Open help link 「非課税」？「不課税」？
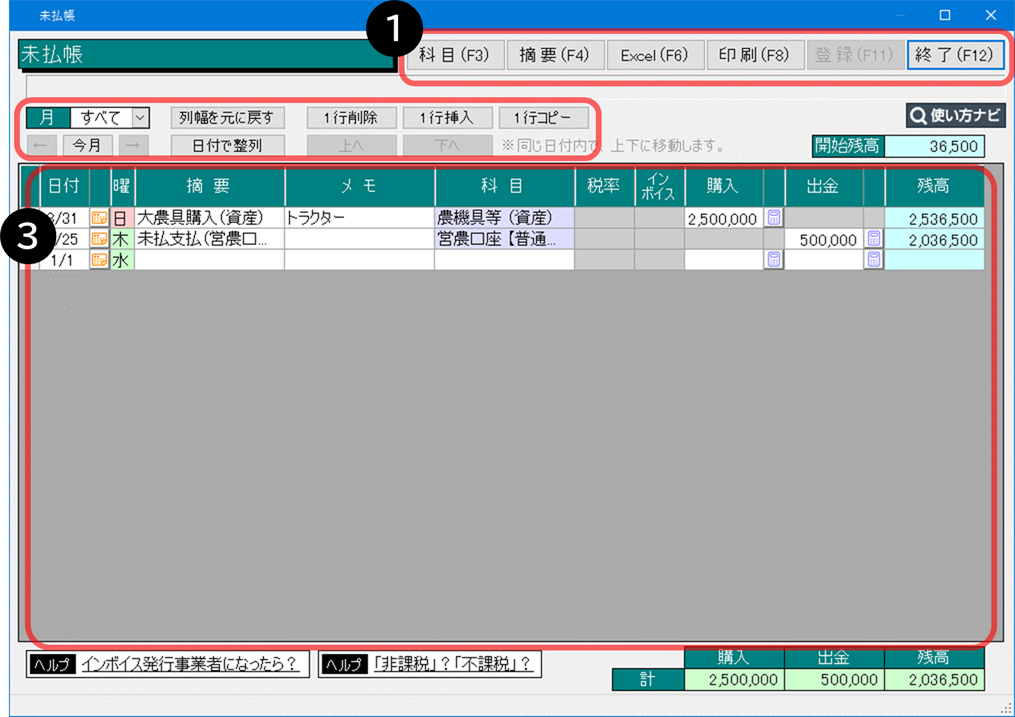Viewport: 1015px width, 717px height. point(451,664)
